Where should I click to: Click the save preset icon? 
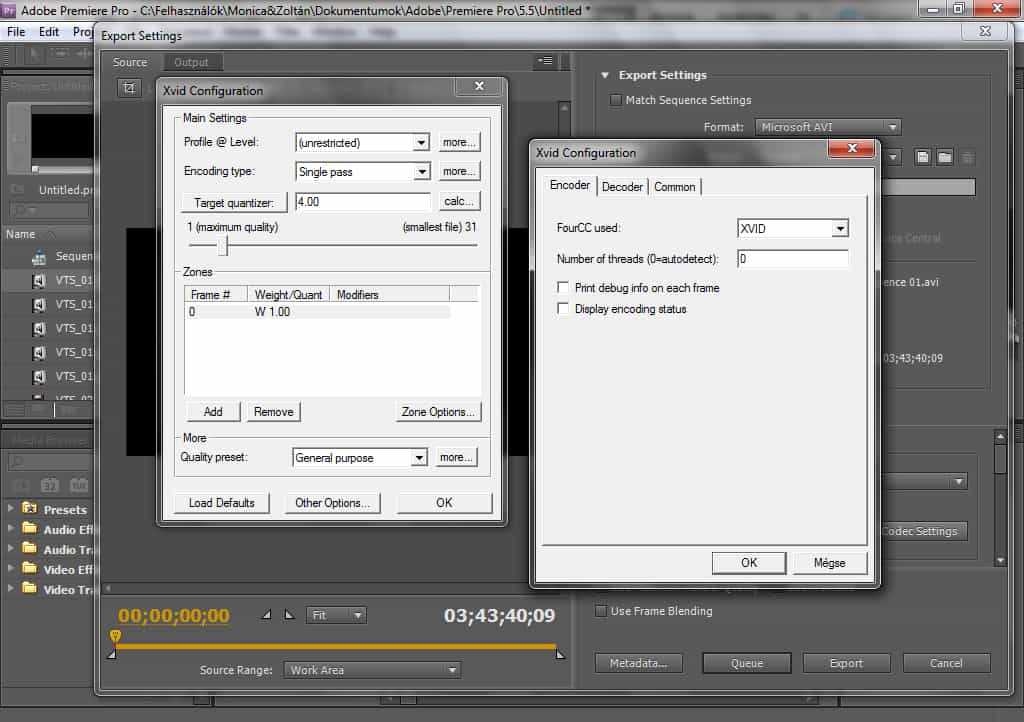(x=921, y=157)
